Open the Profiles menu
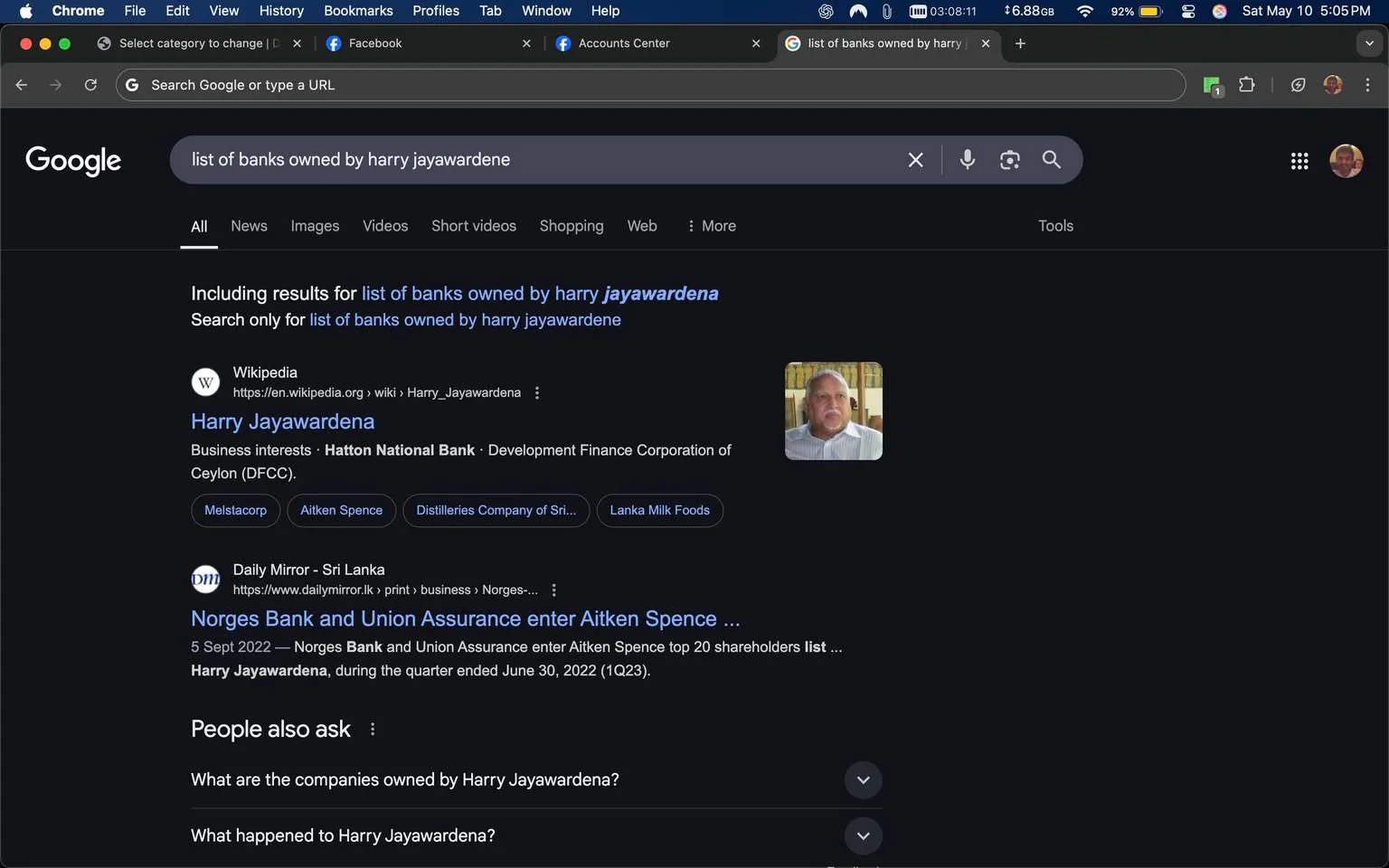The width and height of the screenshot is (1389, 868). coord(436,11)
